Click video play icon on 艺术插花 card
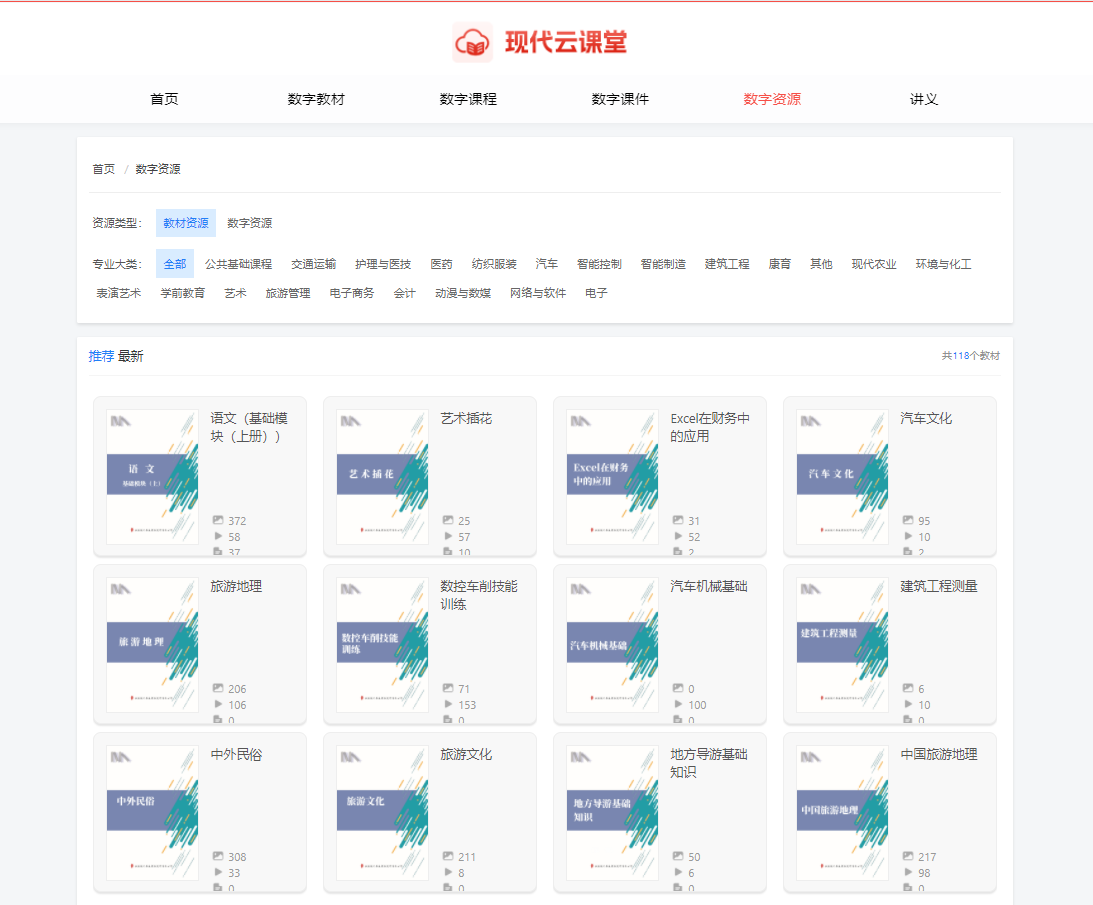The height and width of the screenshot is (905, 1093). tap(448, 537)
